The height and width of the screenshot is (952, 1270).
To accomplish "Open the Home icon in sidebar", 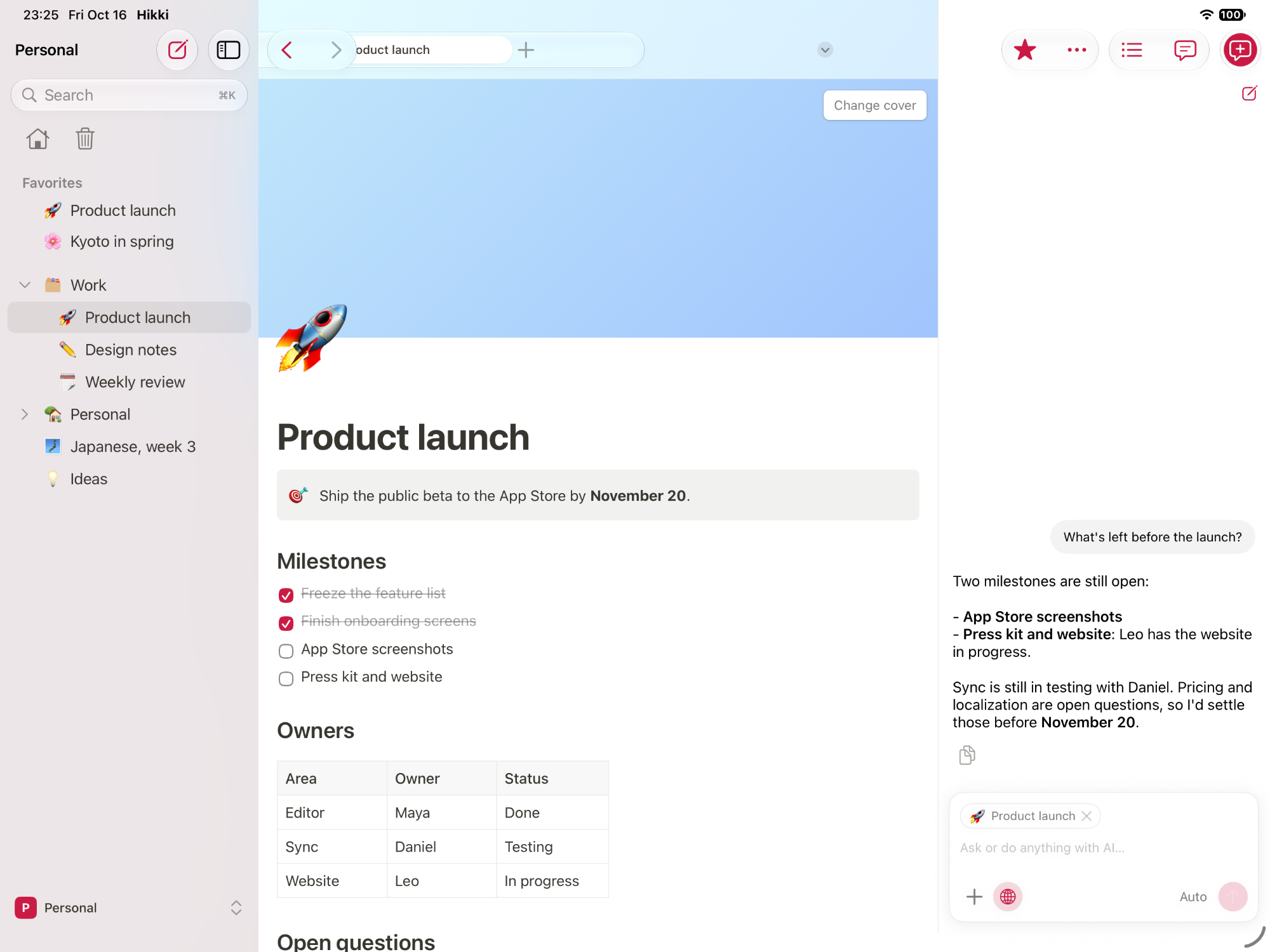I will (37, 138).
